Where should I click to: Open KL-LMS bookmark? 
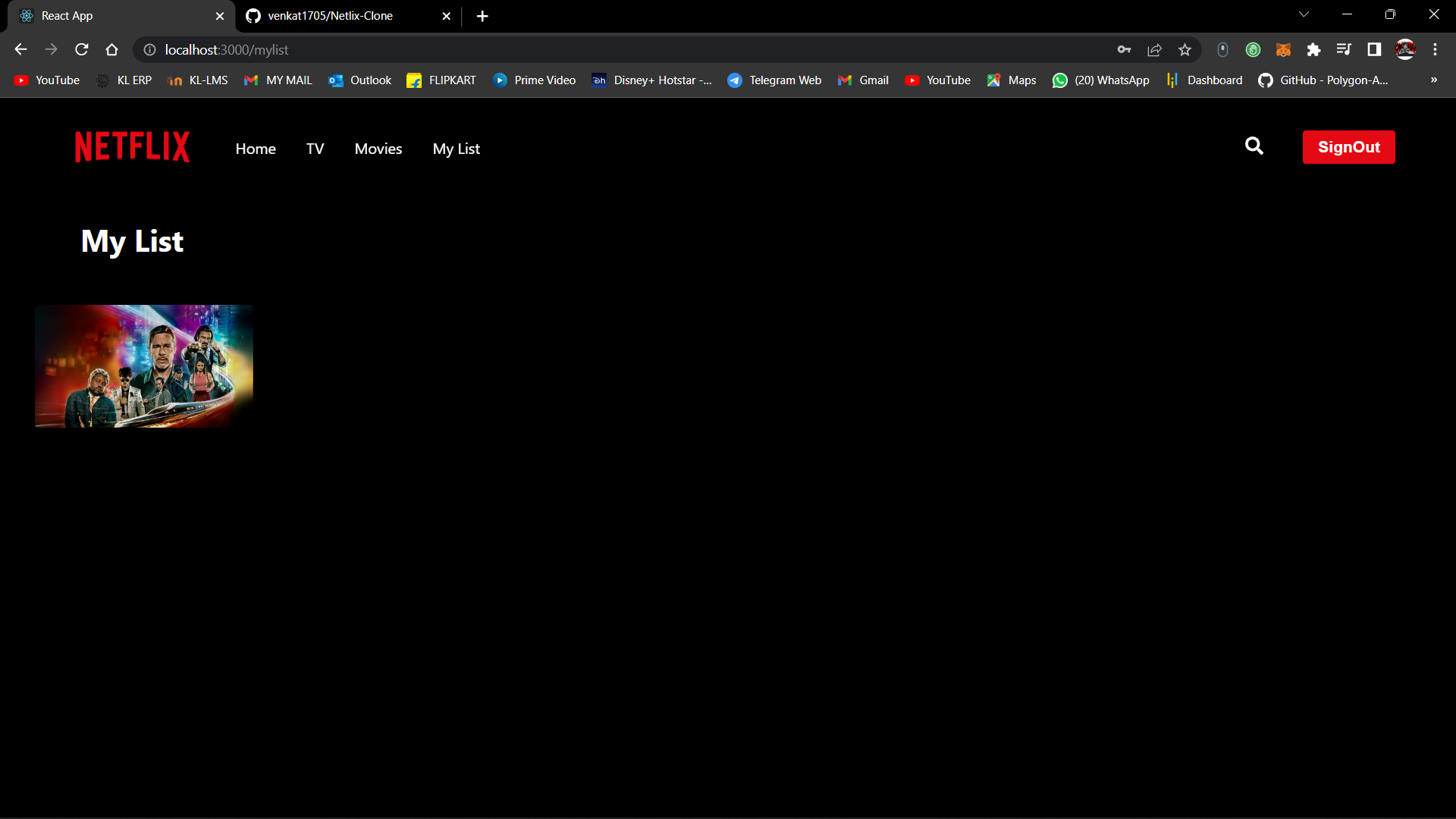(x=198, y=80)
